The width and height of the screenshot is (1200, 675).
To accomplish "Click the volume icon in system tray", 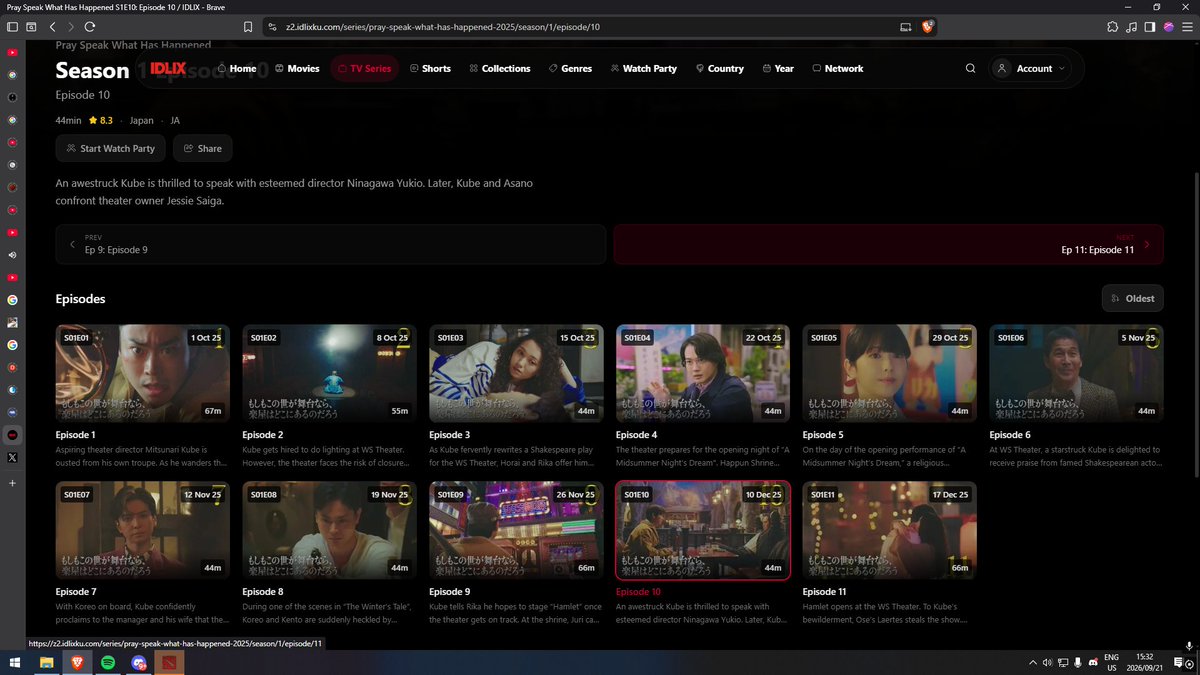I will (x=1047, y=662).
